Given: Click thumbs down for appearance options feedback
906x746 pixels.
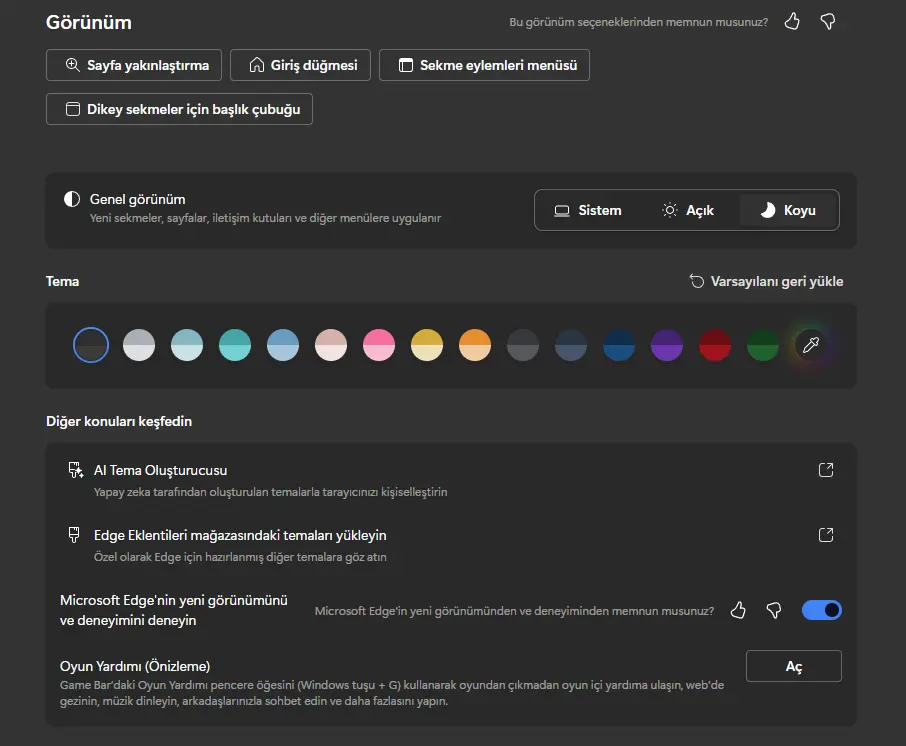Looking at the screenshot, I should (x=828, y=21).
